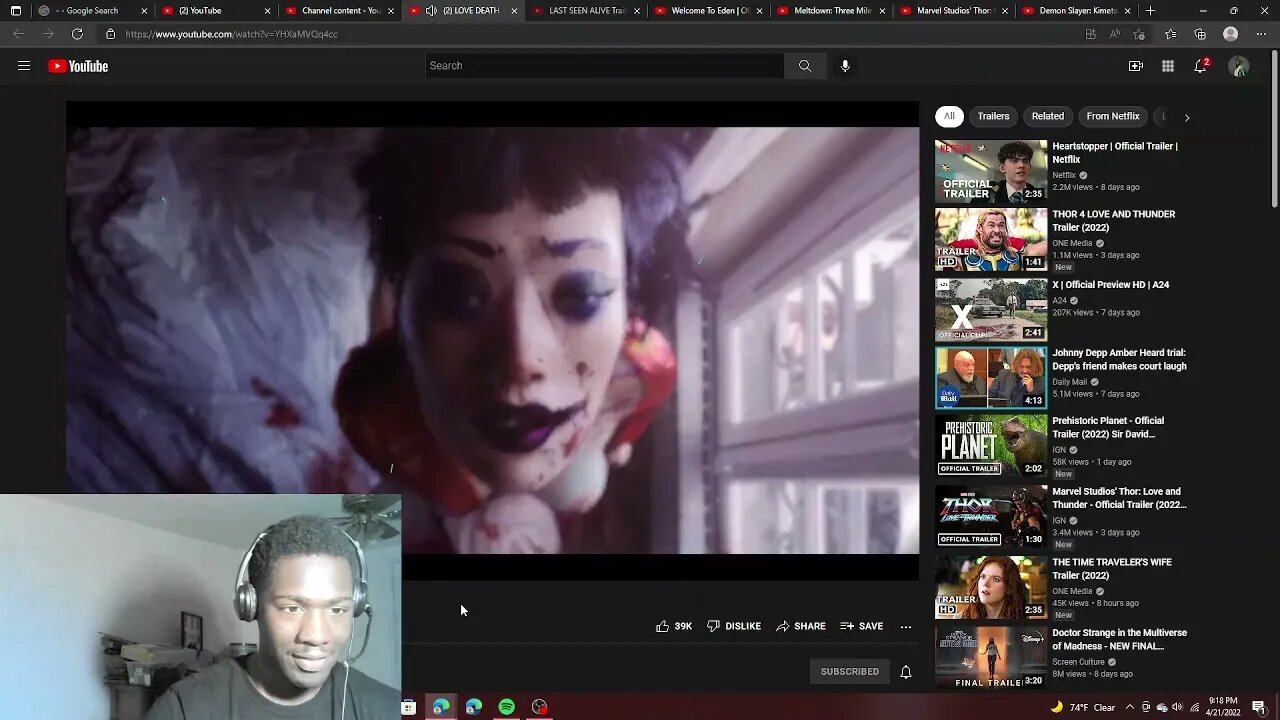Click the search magnifier button
1280x720 pixels.
coord(805,66)
